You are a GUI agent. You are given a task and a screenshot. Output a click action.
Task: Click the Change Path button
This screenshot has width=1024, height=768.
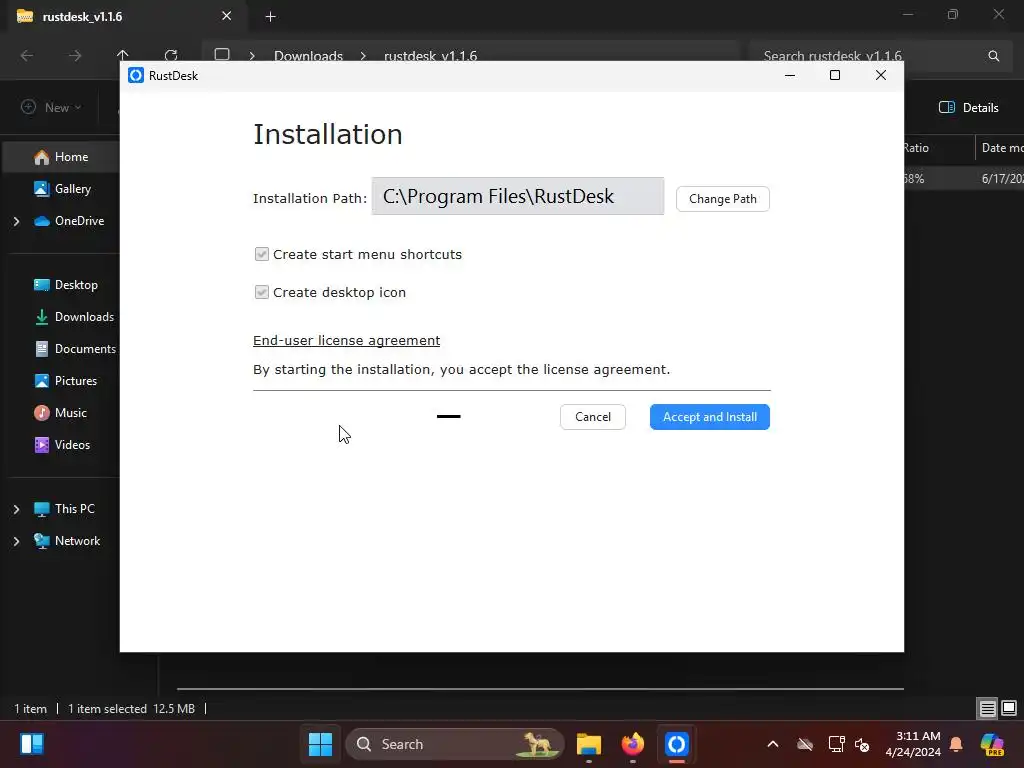pos(722,199)
